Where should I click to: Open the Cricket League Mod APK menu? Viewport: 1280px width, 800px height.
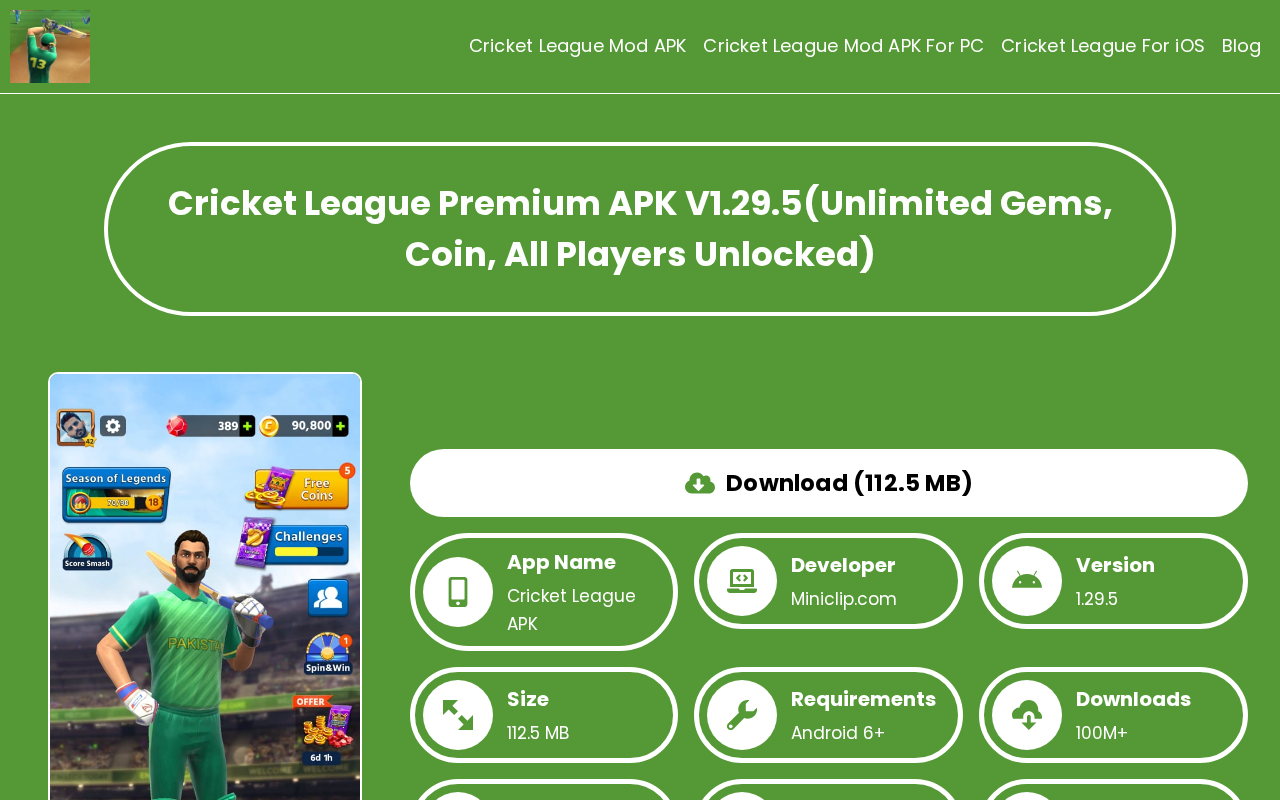577,46
